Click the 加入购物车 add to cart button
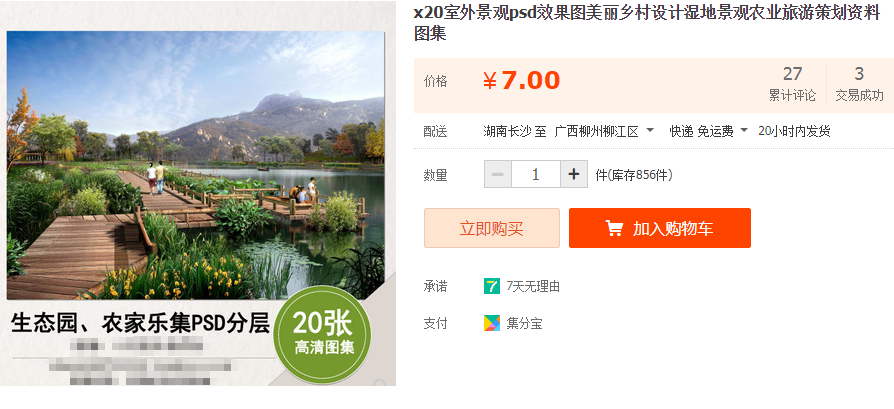 pos(660,228)
